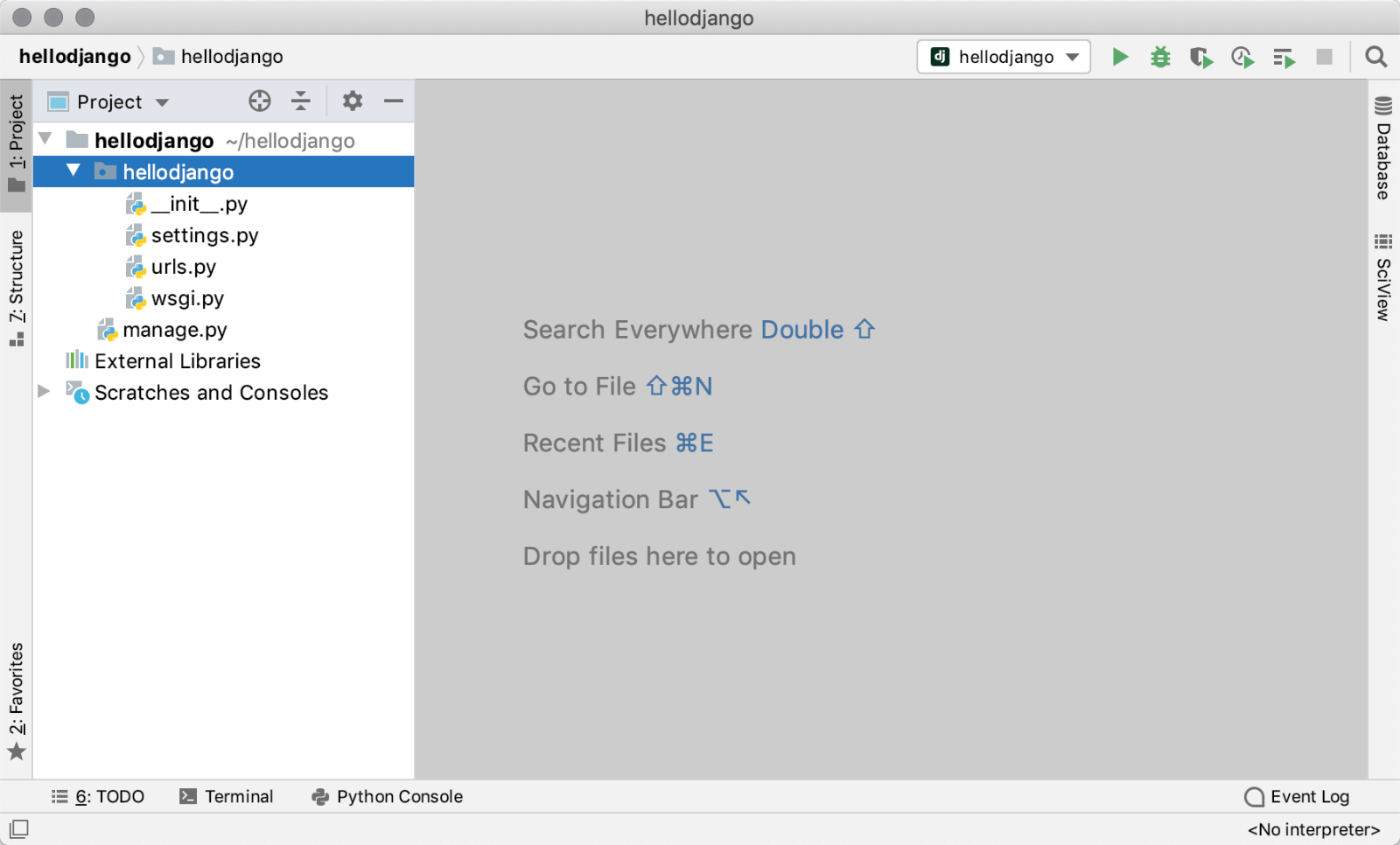Start debugging with the bug icon
Viewport: 1400px width, 845px height.
click(x=1160, y=58)
